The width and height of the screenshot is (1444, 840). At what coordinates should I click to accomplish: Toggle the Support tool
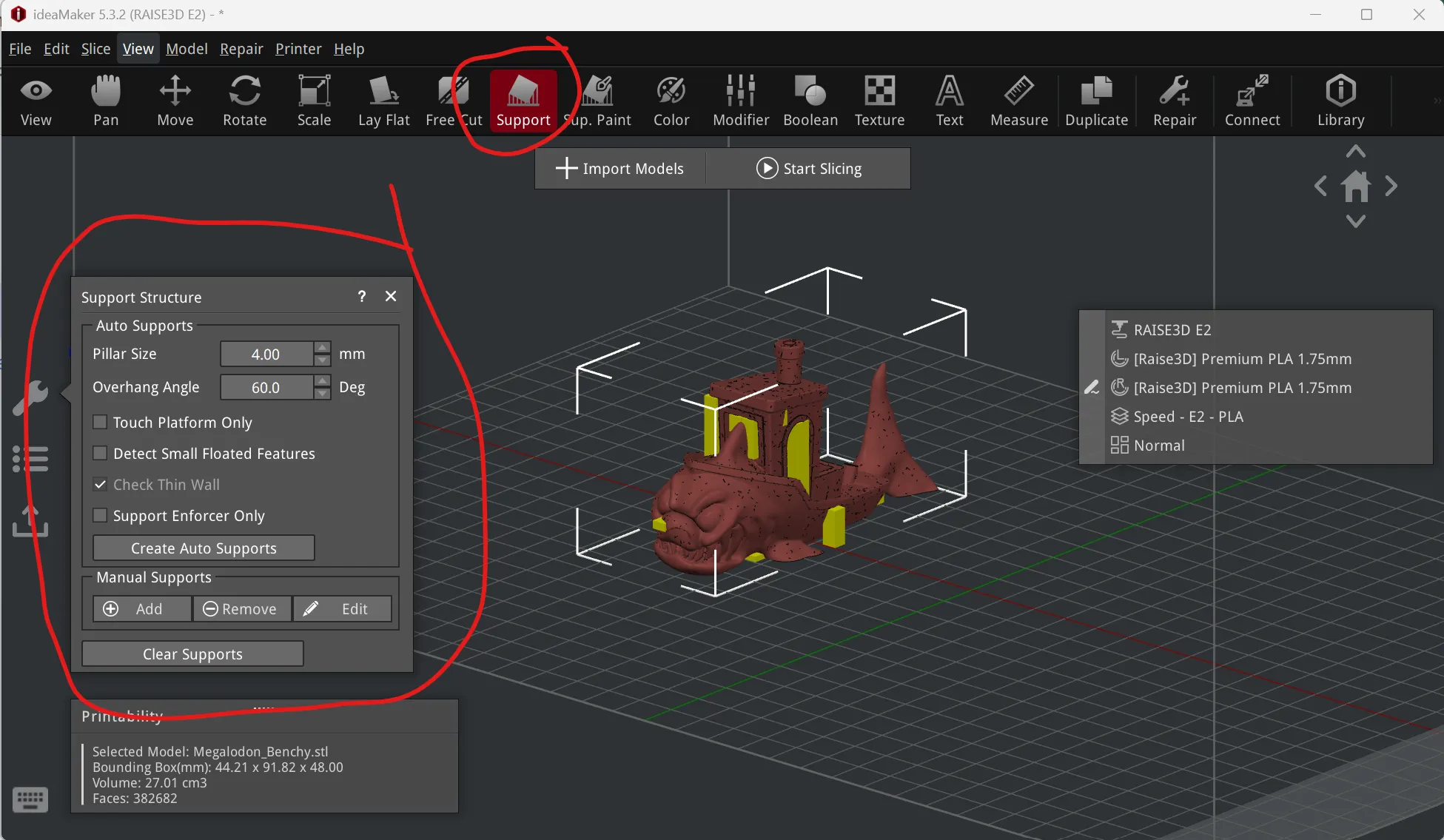(x=523, y=101)
